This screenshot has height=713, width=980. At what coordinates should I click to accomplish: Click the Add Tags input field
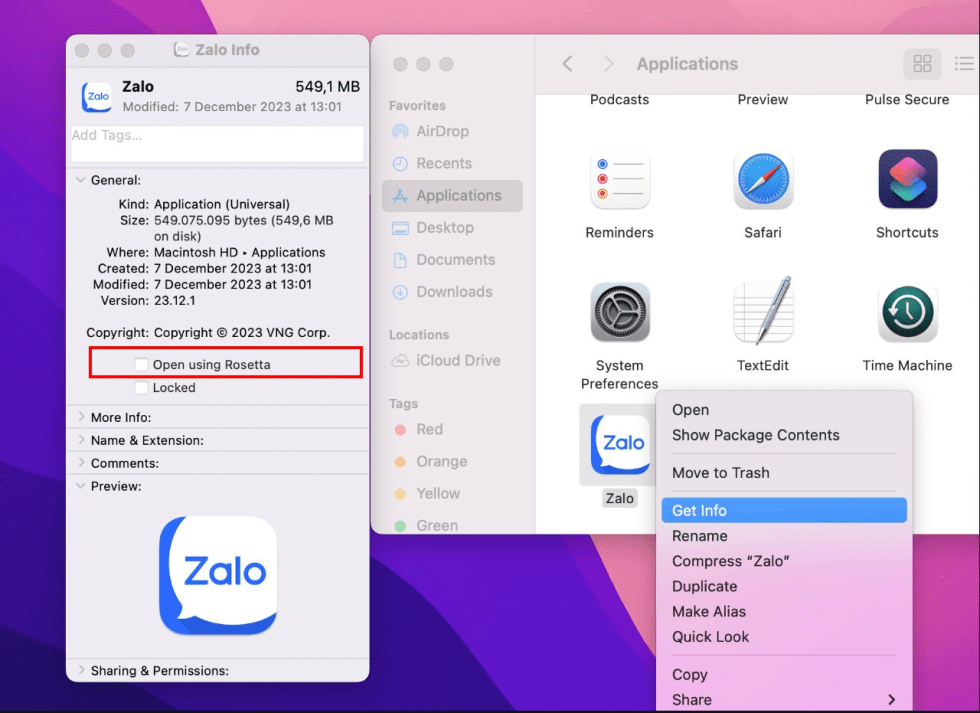click(x=217, y=143)
